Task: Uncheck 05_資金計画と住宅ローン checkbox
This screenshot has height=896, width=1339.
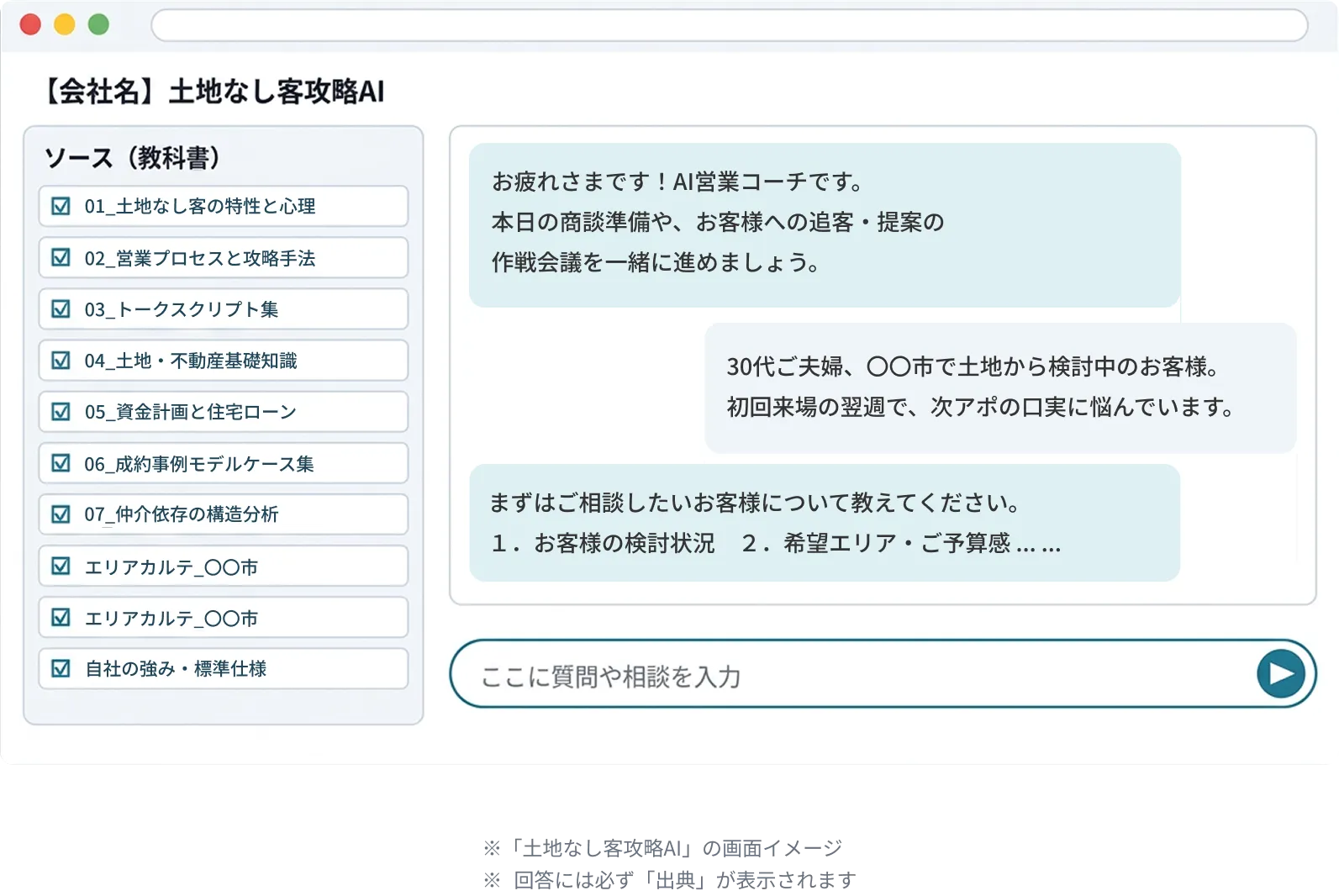Action: [x=61, y=412]
